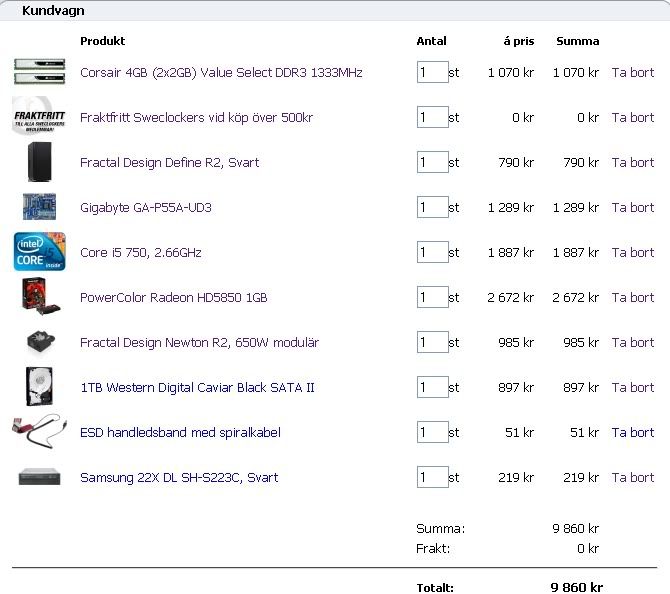Remove the ESD handledsband via Ta bort
The image size is (670, 594).
(x=633, y=433)
